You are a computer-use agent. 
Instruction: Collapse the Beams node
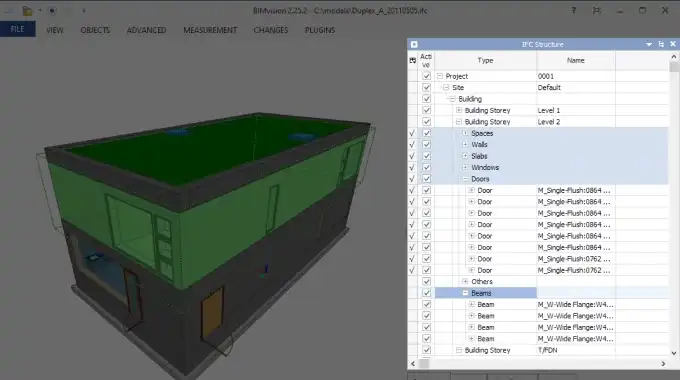pyautogui.click(x=465, y=293)
